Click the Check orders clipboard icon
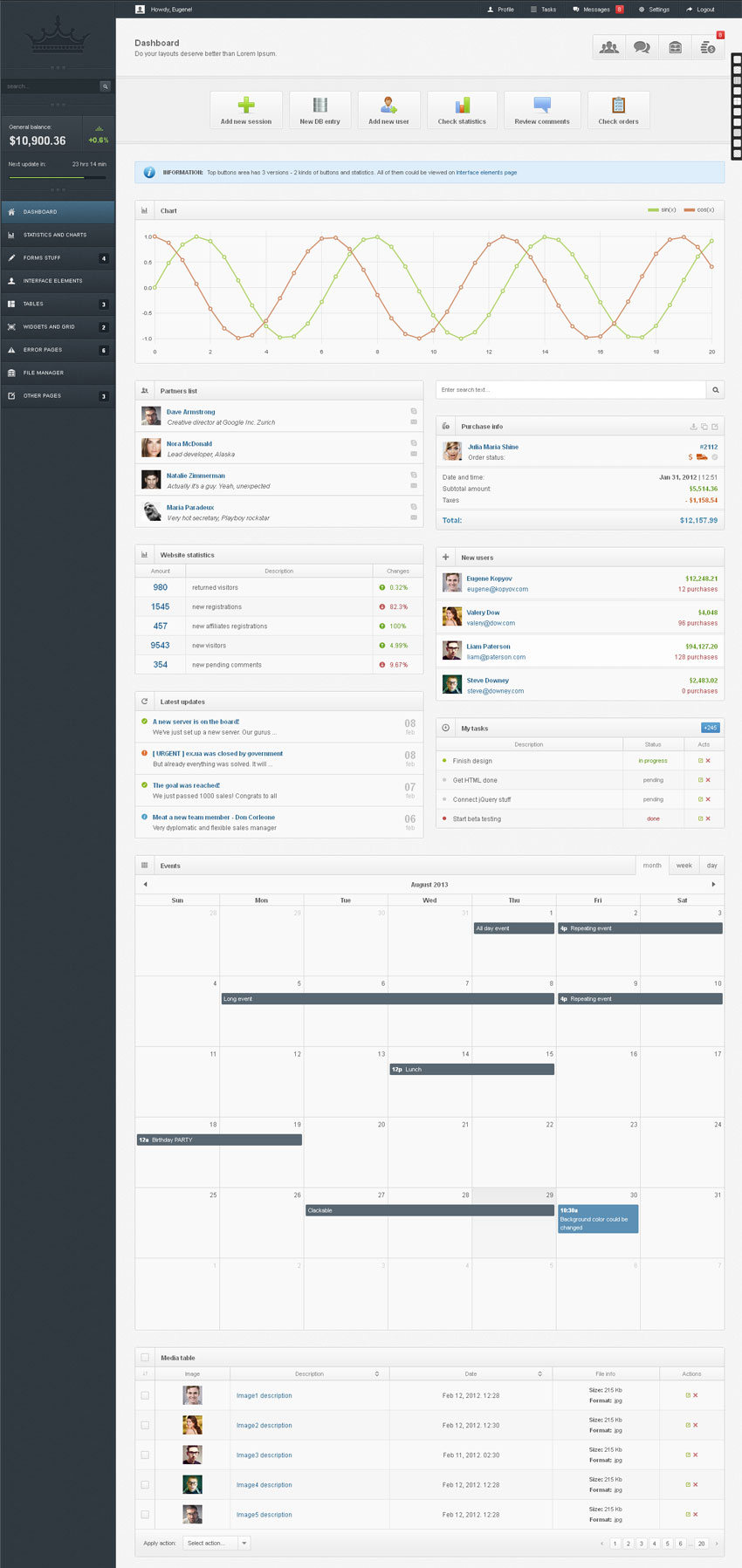This screenshot has width=742, height=1568. coord(618,106)
